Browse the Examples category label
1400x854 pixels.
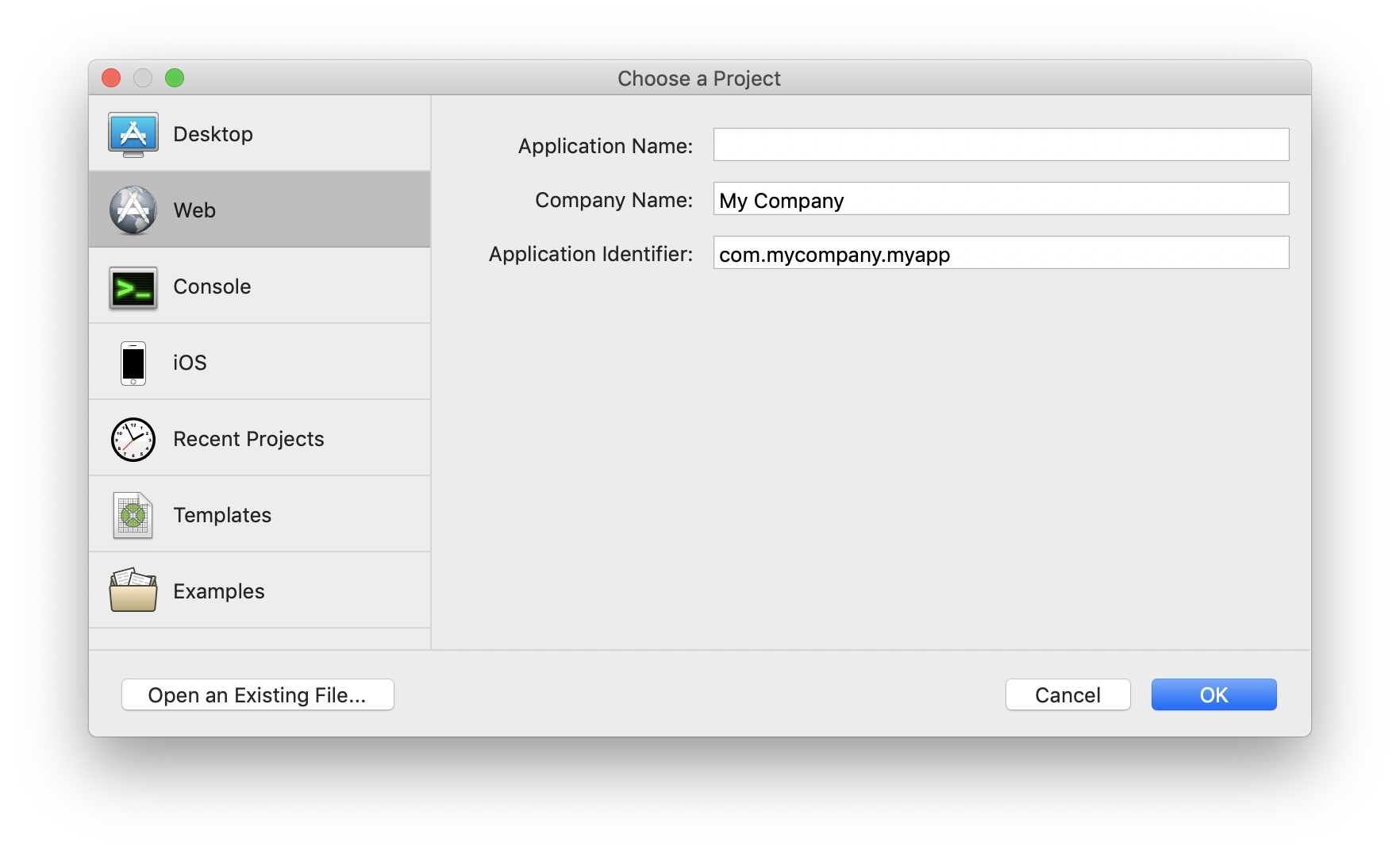[x=219, y=591]
